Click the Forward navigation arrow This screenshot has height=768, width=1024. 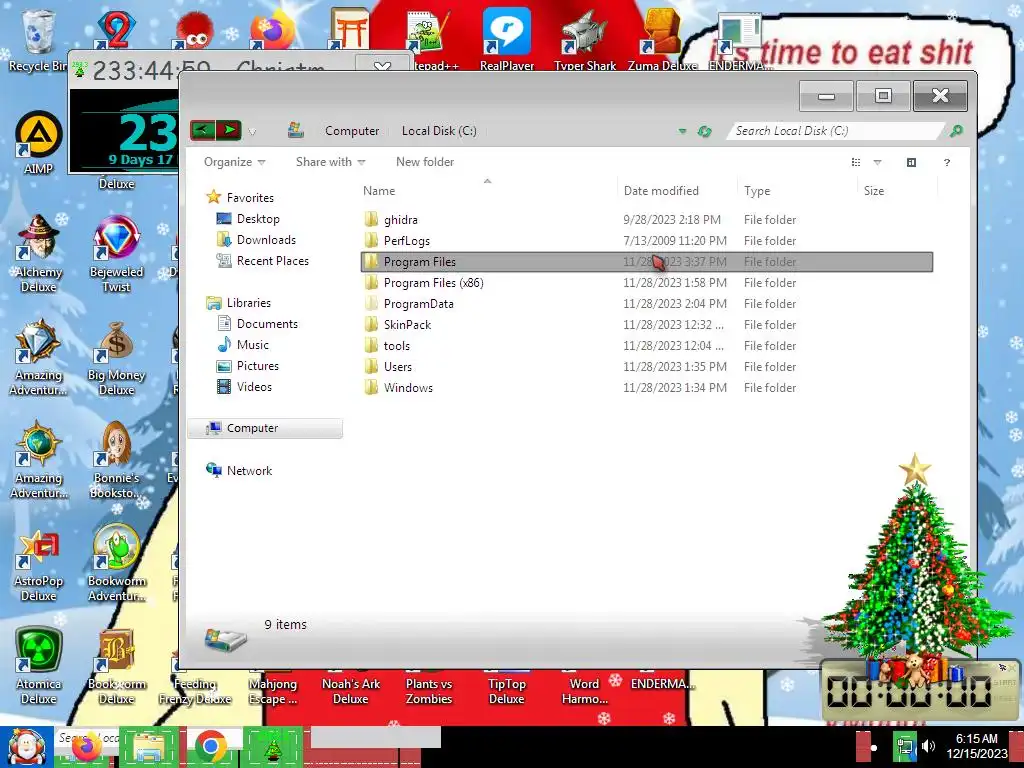click(x=229, y=130)
